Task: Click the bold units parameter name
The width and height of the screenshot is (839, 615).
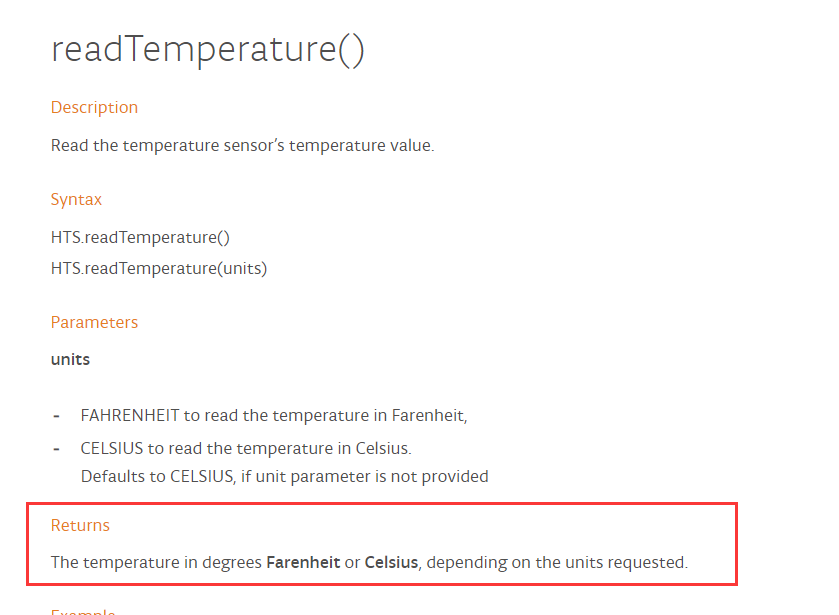Action: [x=70, y=359]
